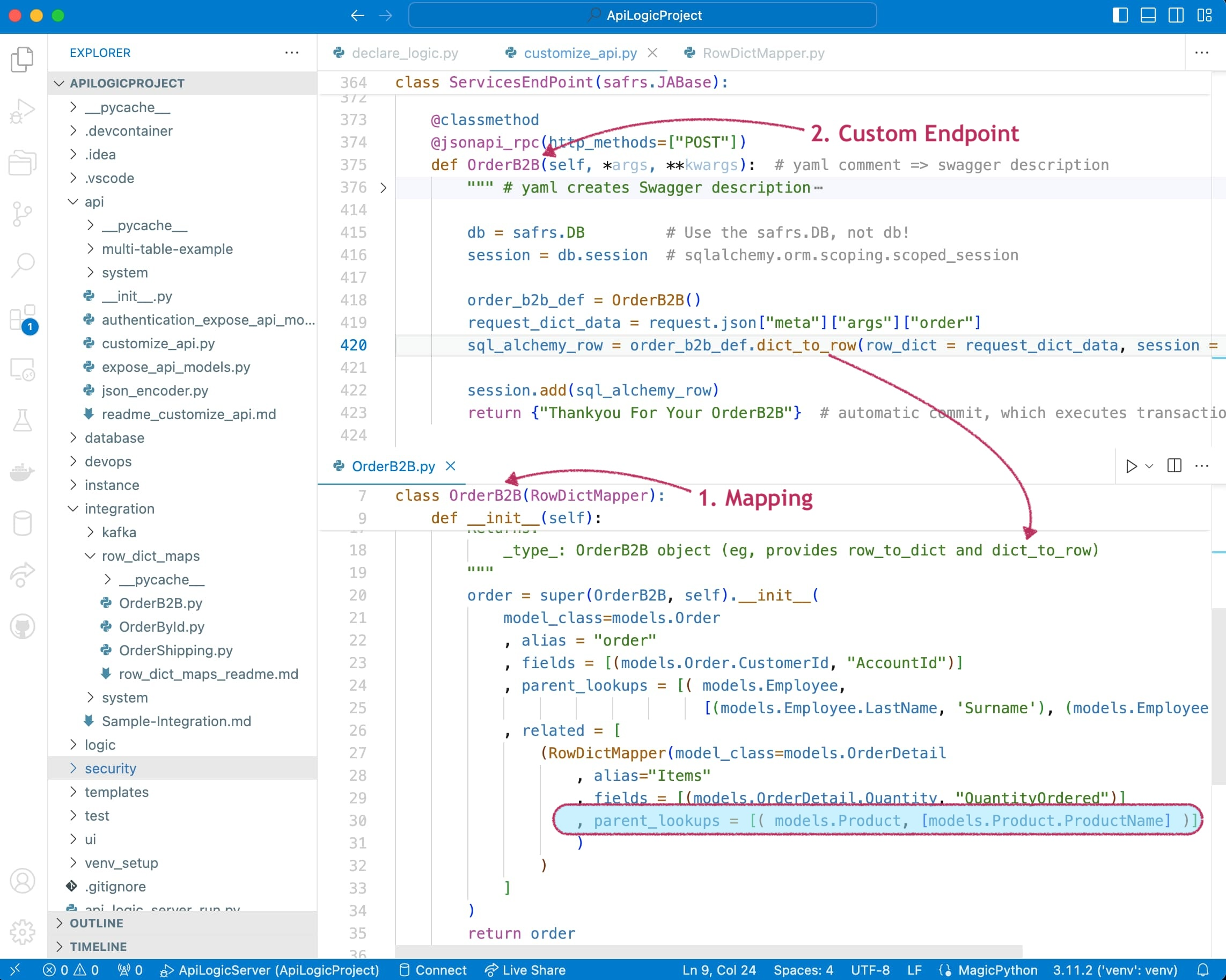
Task: Open Run and Debug view
Action: (x=22, y=111)
